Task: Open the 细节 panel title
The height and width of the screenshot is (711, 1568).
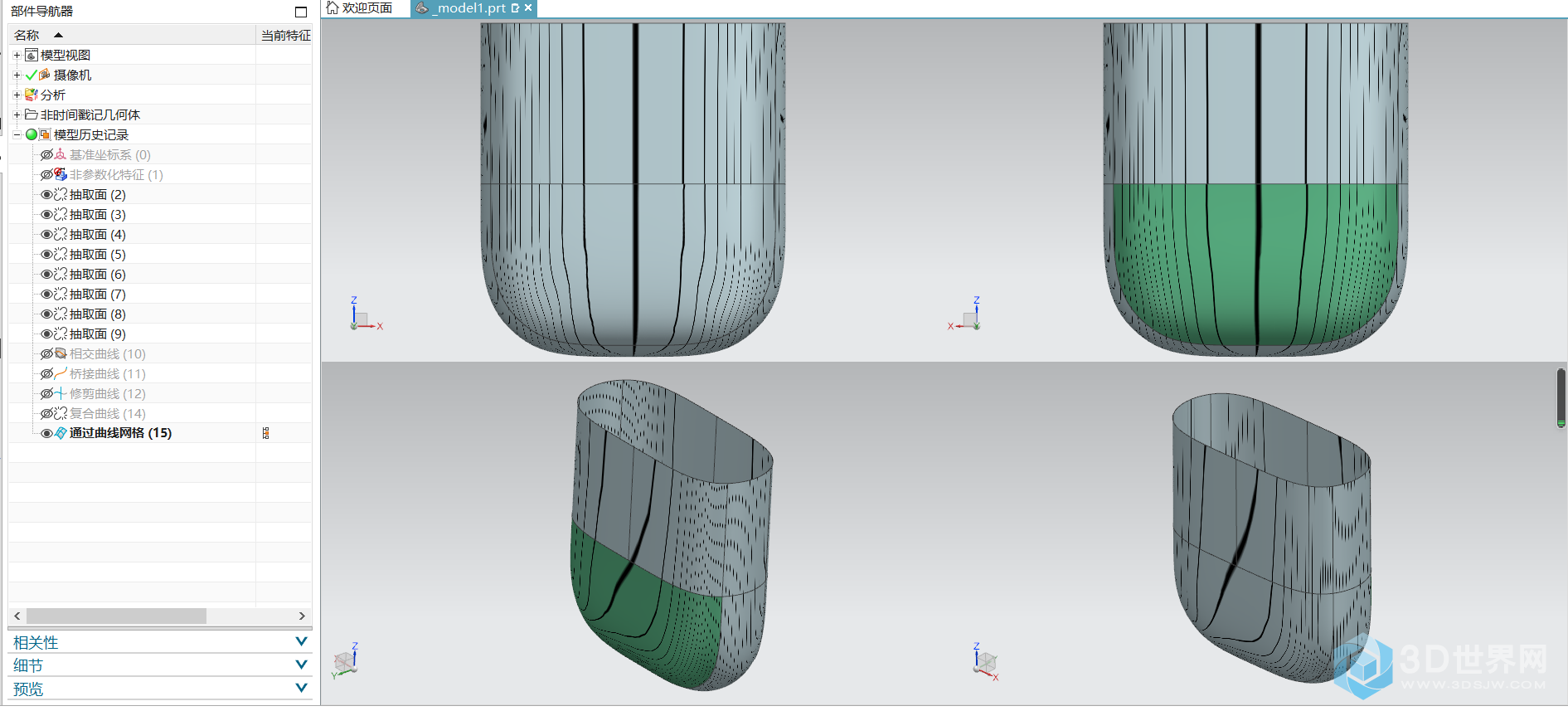Action: coord(28,665)
